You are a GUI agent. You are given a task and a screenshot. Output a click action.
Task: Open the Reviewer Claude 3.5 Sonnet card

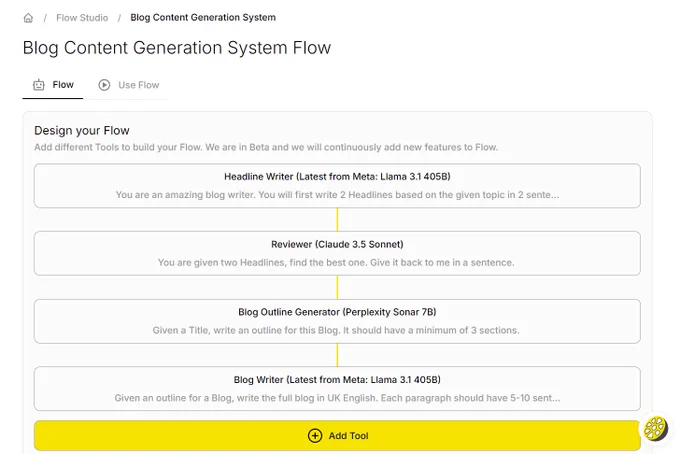coord(337,253)
